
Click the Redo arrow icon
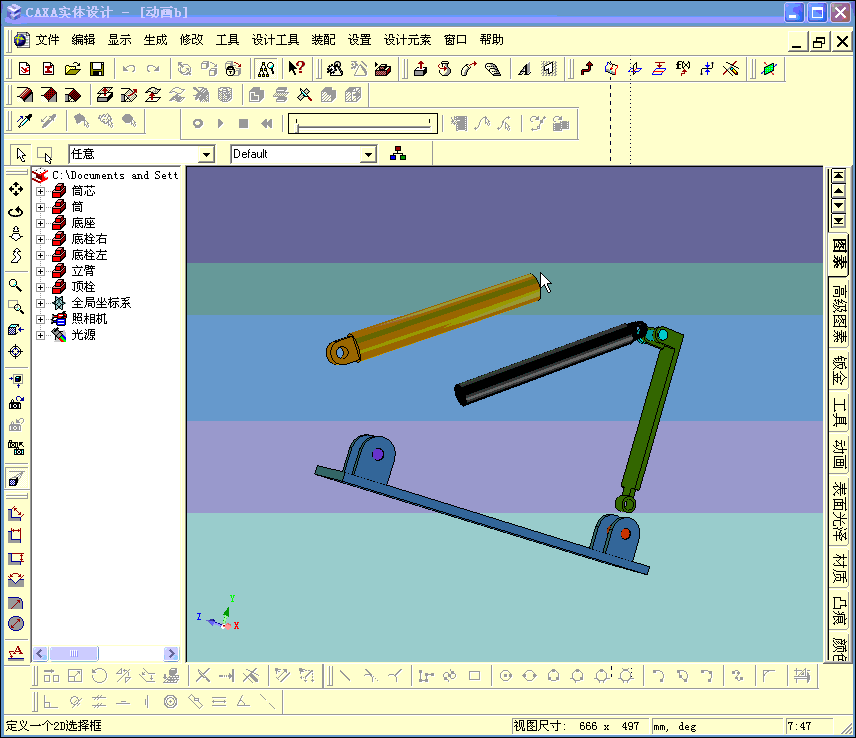click(x=153, y=69)
